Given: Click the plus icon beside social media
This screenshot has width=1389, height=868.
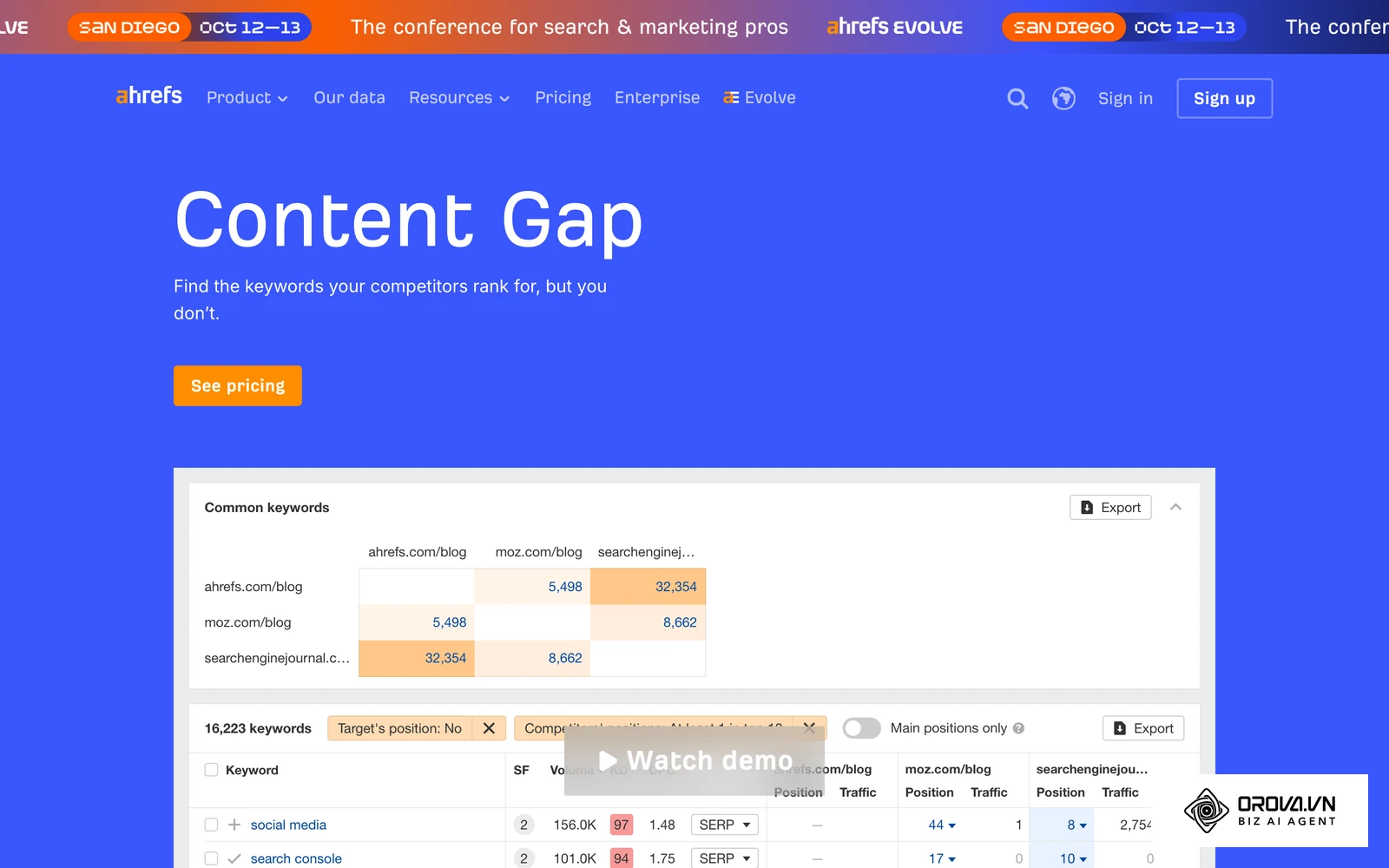Looking at the screenshot, I should click(x=234, y=825).
